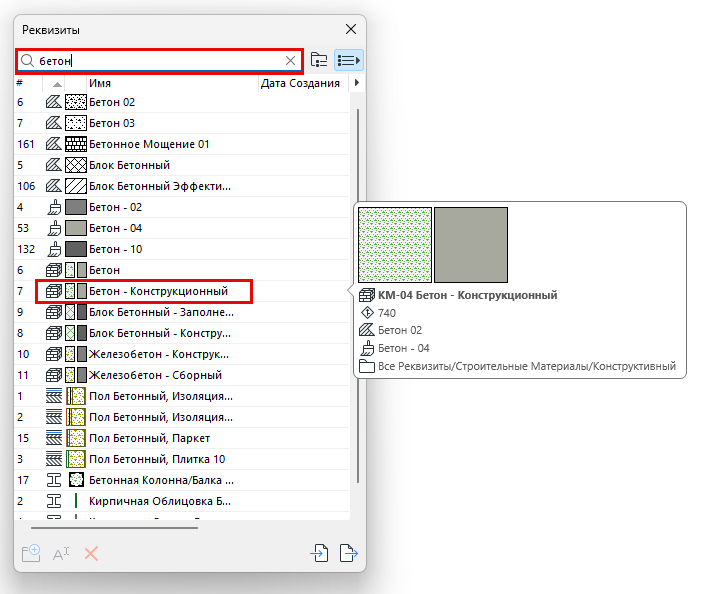701x594 pixels.
Task: Click priority value 740 in tooltip
Action: tap(387, 313)
